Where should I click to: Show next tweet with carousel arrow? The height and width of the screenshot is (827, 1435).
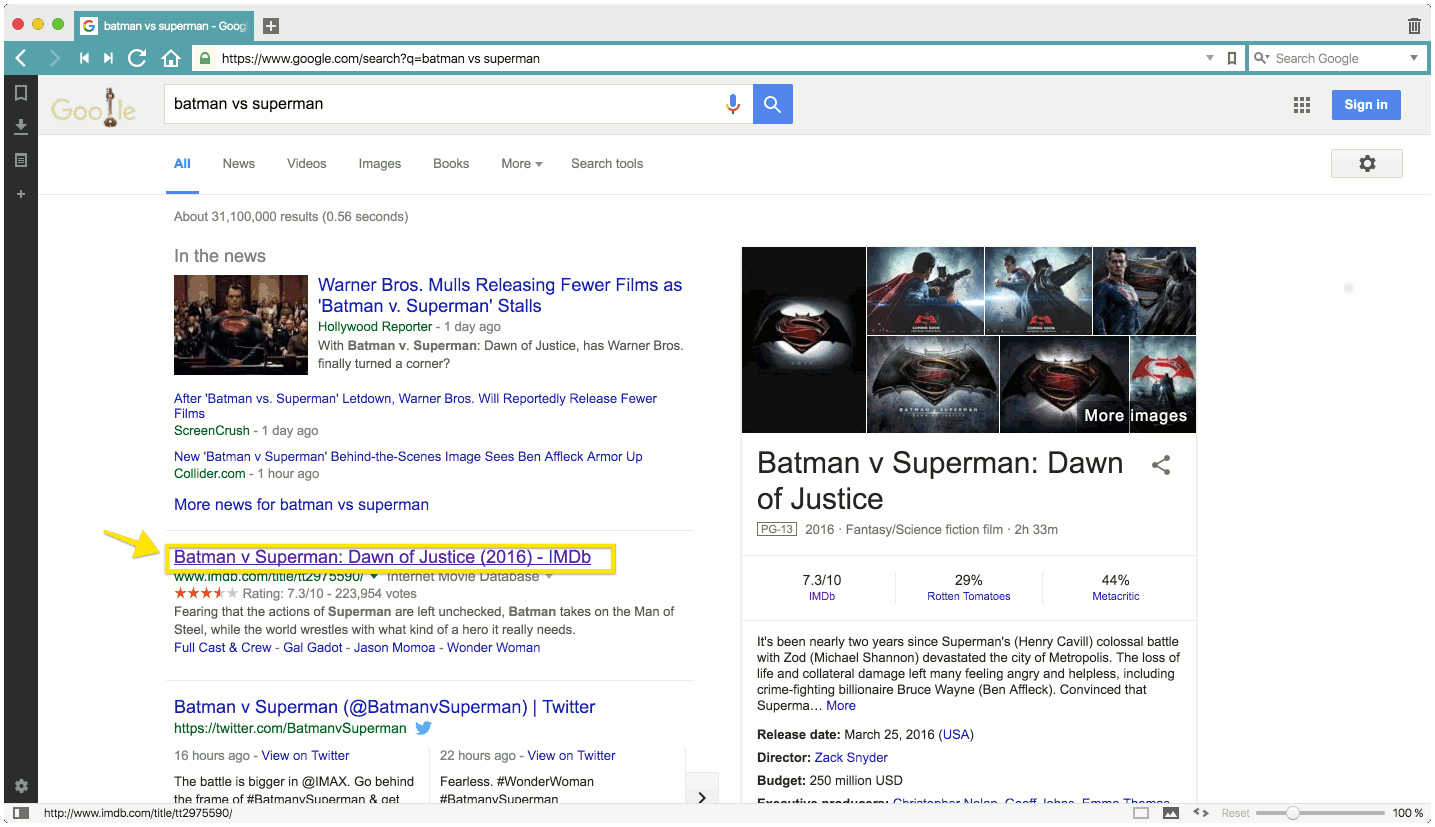click(701, 797)
